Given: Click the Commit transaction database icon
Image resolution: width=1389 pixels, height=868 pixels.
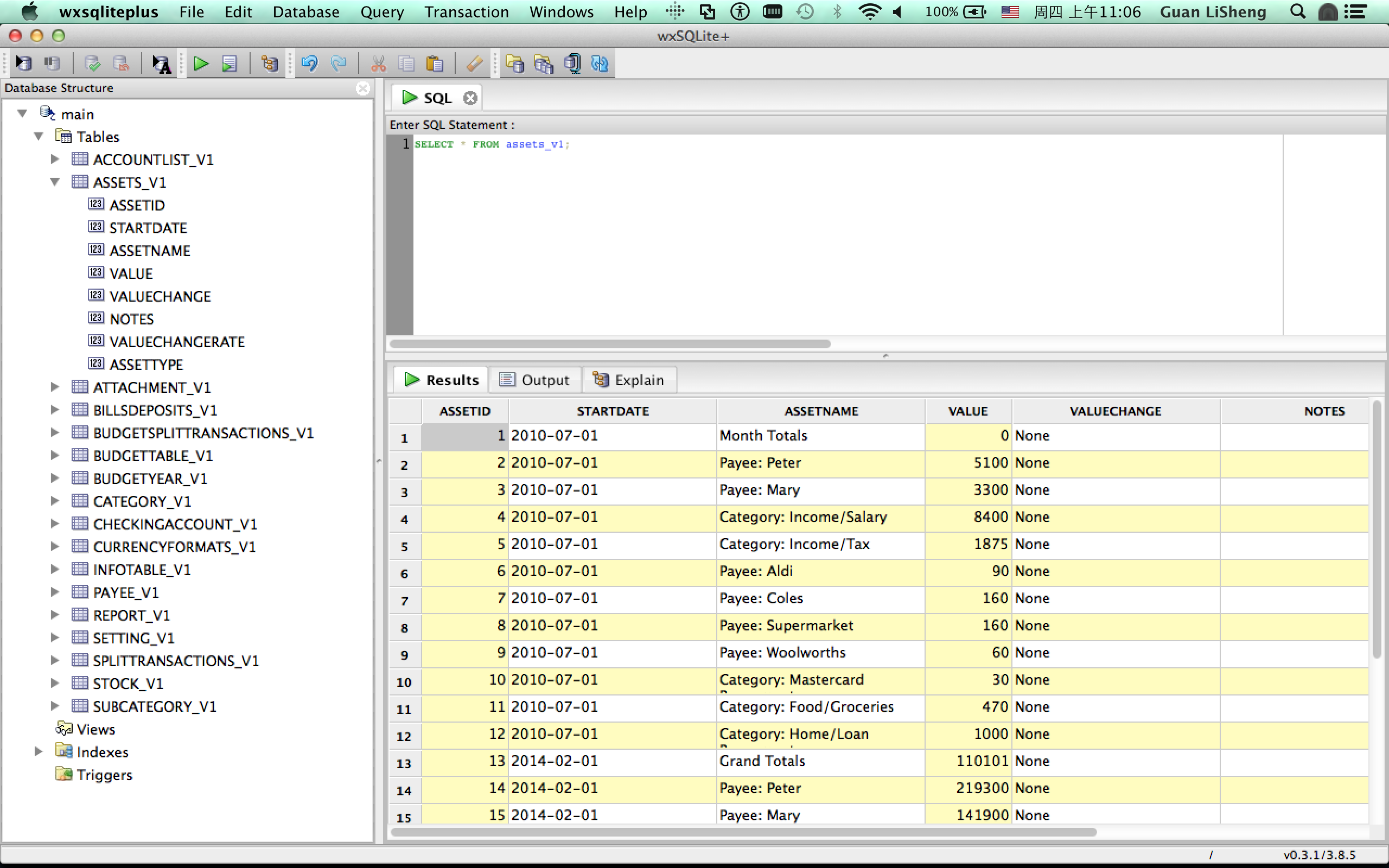Looking at the screenshot, I should coord(92,63).
